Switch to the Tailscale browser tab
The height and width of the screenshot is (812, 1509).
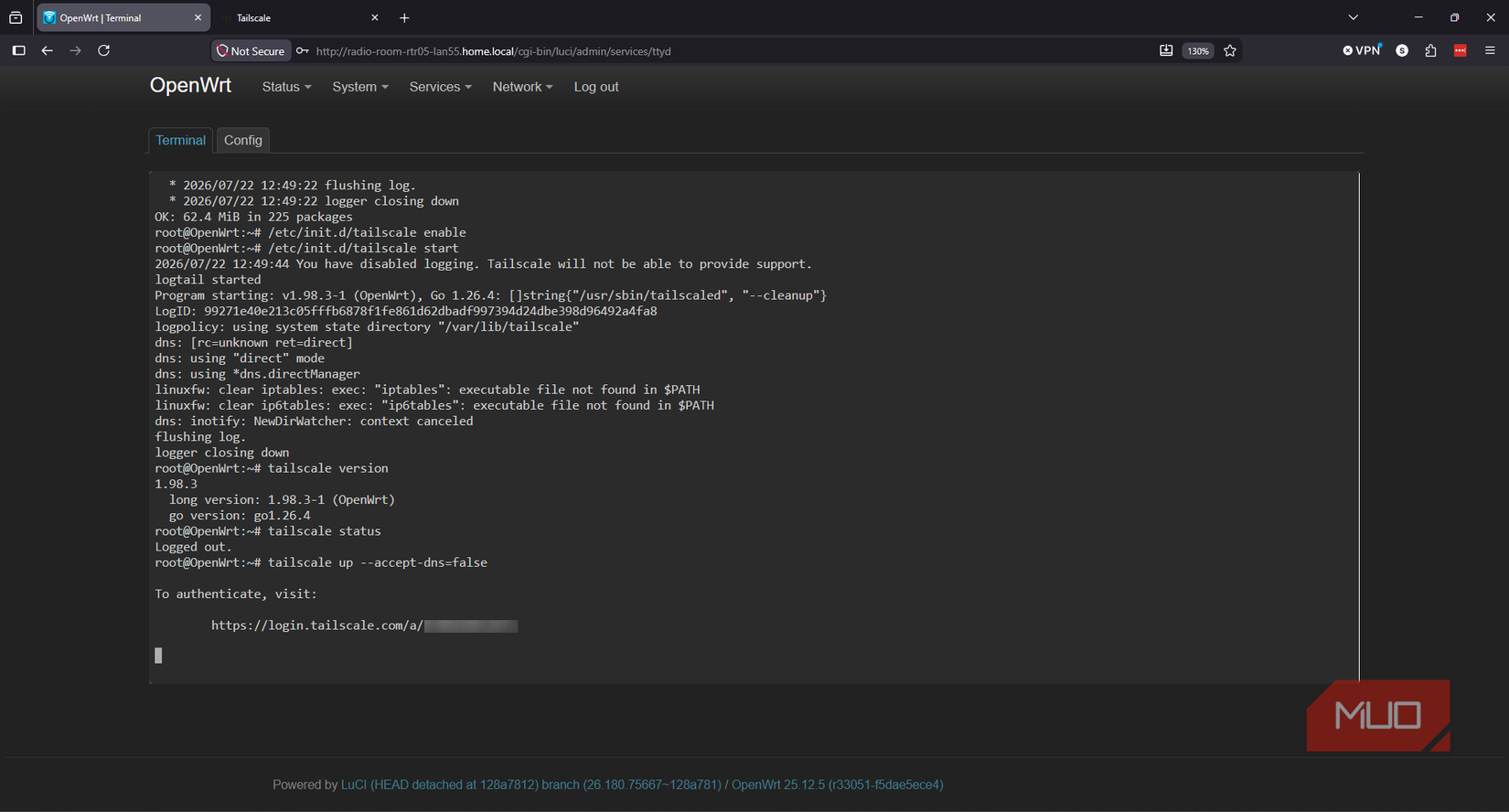[x=297, y=17]
